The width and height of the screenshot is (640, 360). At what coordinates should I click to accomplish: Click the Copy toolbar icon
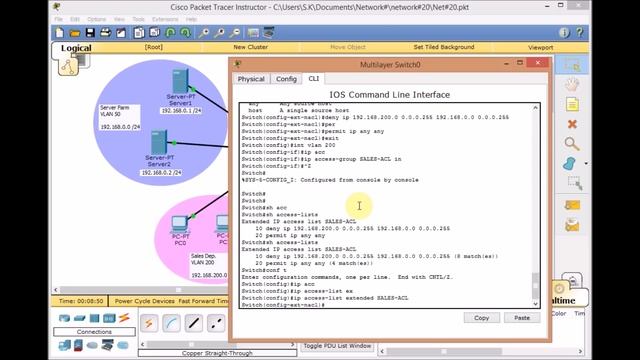(139, 33)
